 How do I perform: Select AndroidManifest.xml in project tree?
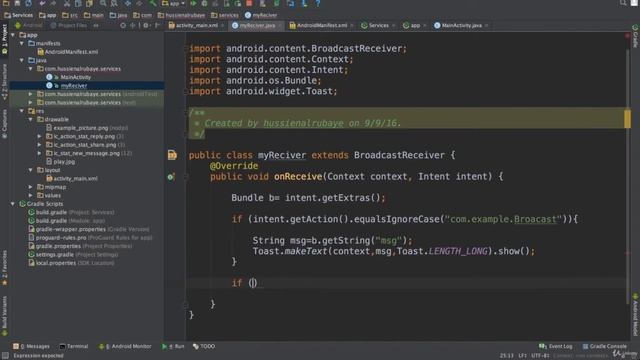pos(68,52)
